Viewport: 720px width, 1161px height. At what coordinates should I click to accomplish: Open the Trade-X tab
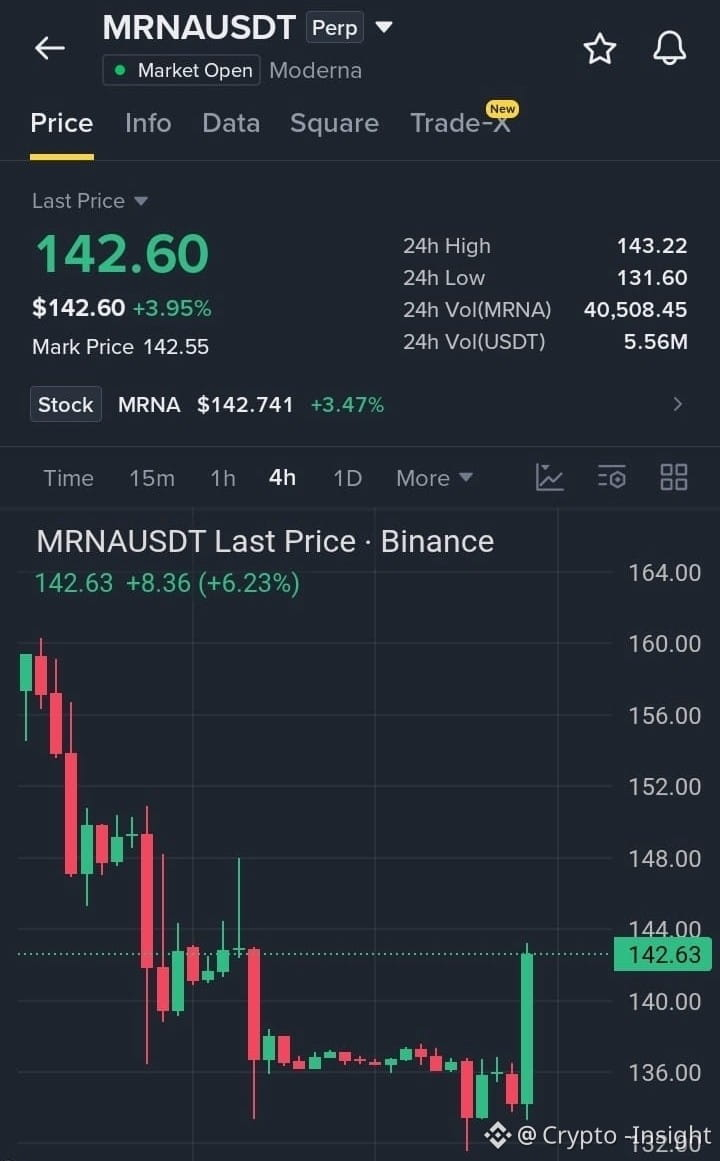(460, 123)
